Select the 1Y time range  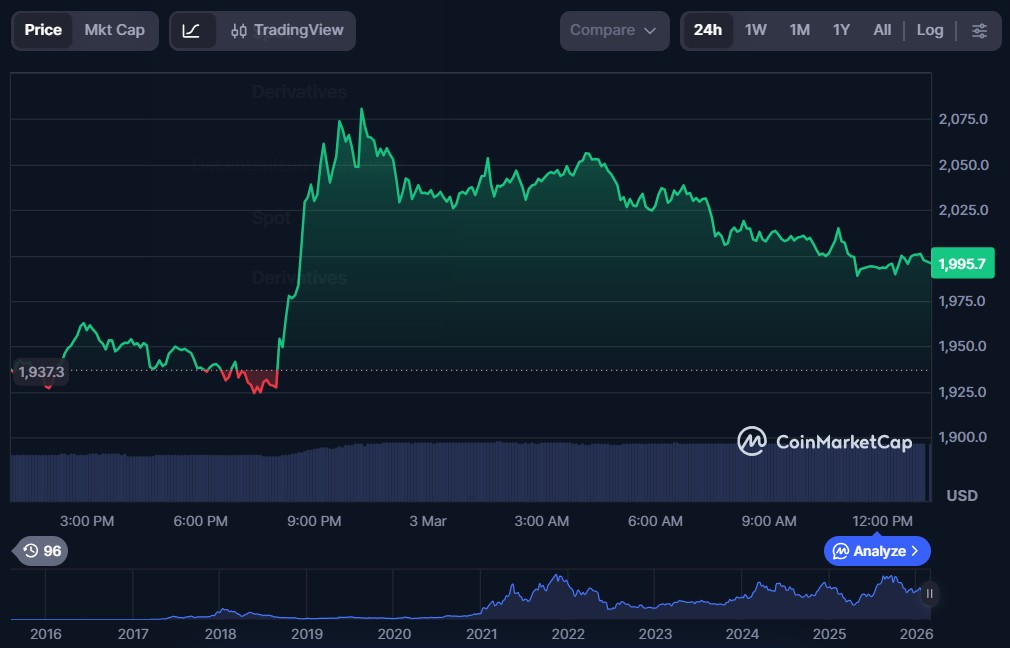[x=841, y=31]
